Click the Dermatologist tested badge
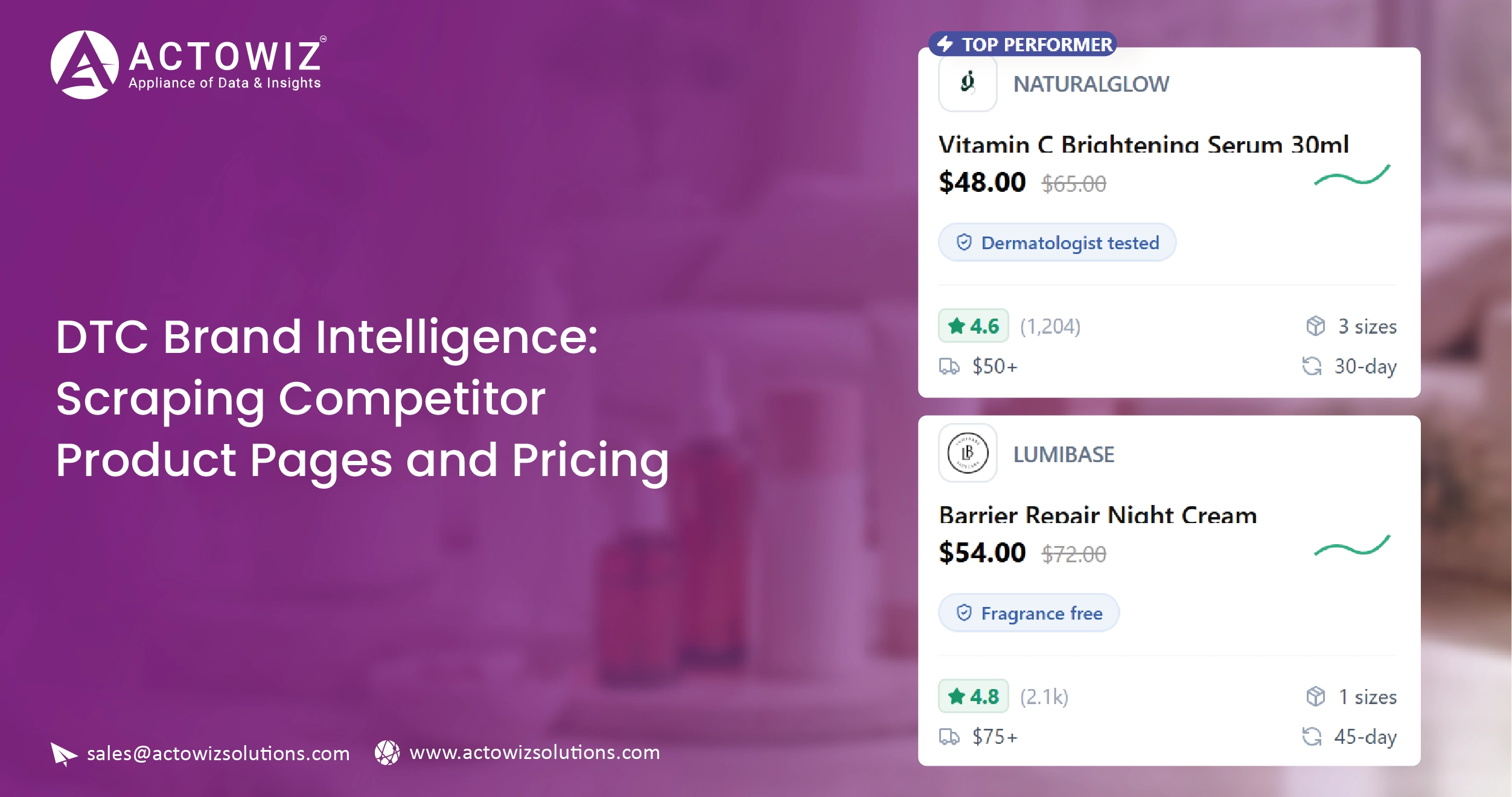Viewport: 1512px width, 797px height. tap(1057, 243)
